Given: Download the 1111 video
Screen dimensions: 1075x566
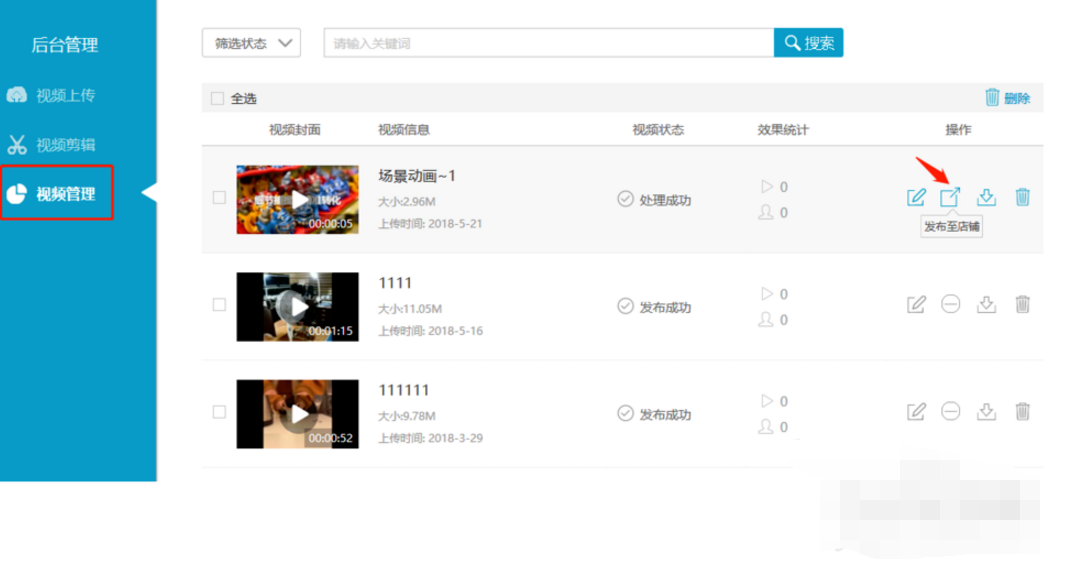Looking at the screenshot, I should click(x=987, y=304).
